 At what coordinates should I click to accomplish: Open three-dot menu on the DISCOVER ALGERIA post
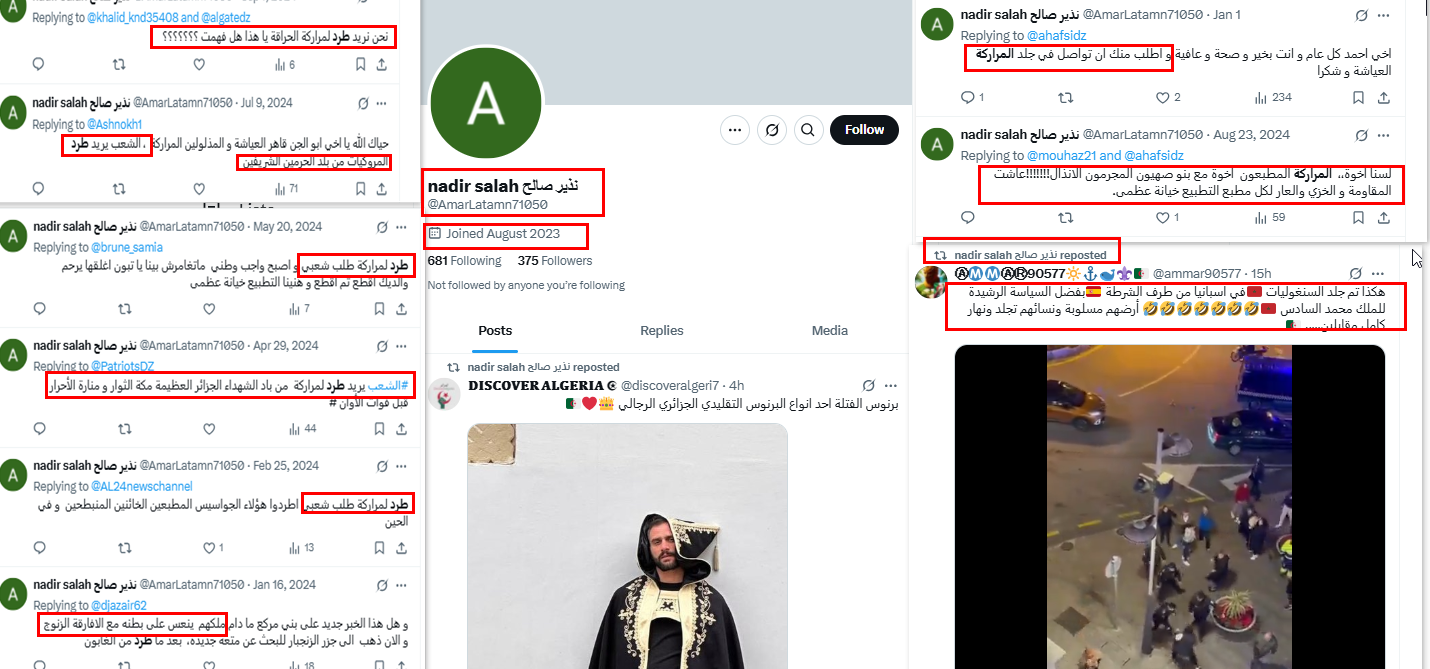click(x=890, y=385)
